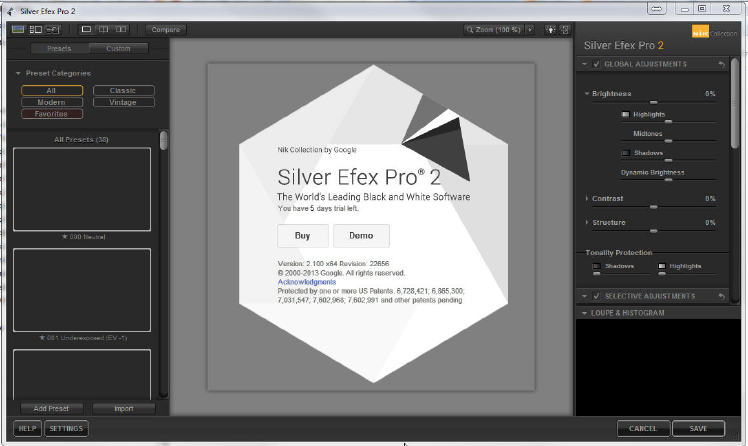Toggle the Compare button
The width and height of the screenshot is (748, 446).
tap(166, 30)
